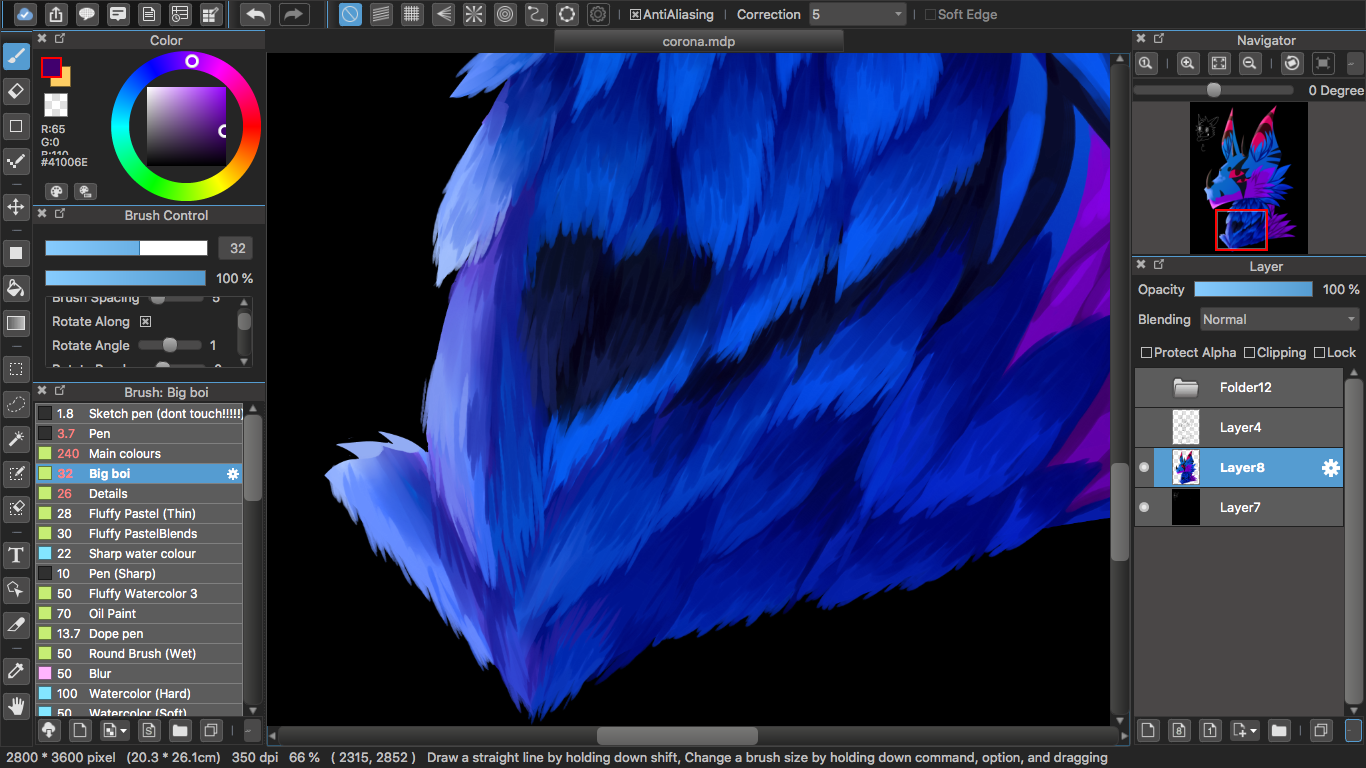Show Layer4 by its visibility toggle

pyautogui.click(x=1144, y=428)
